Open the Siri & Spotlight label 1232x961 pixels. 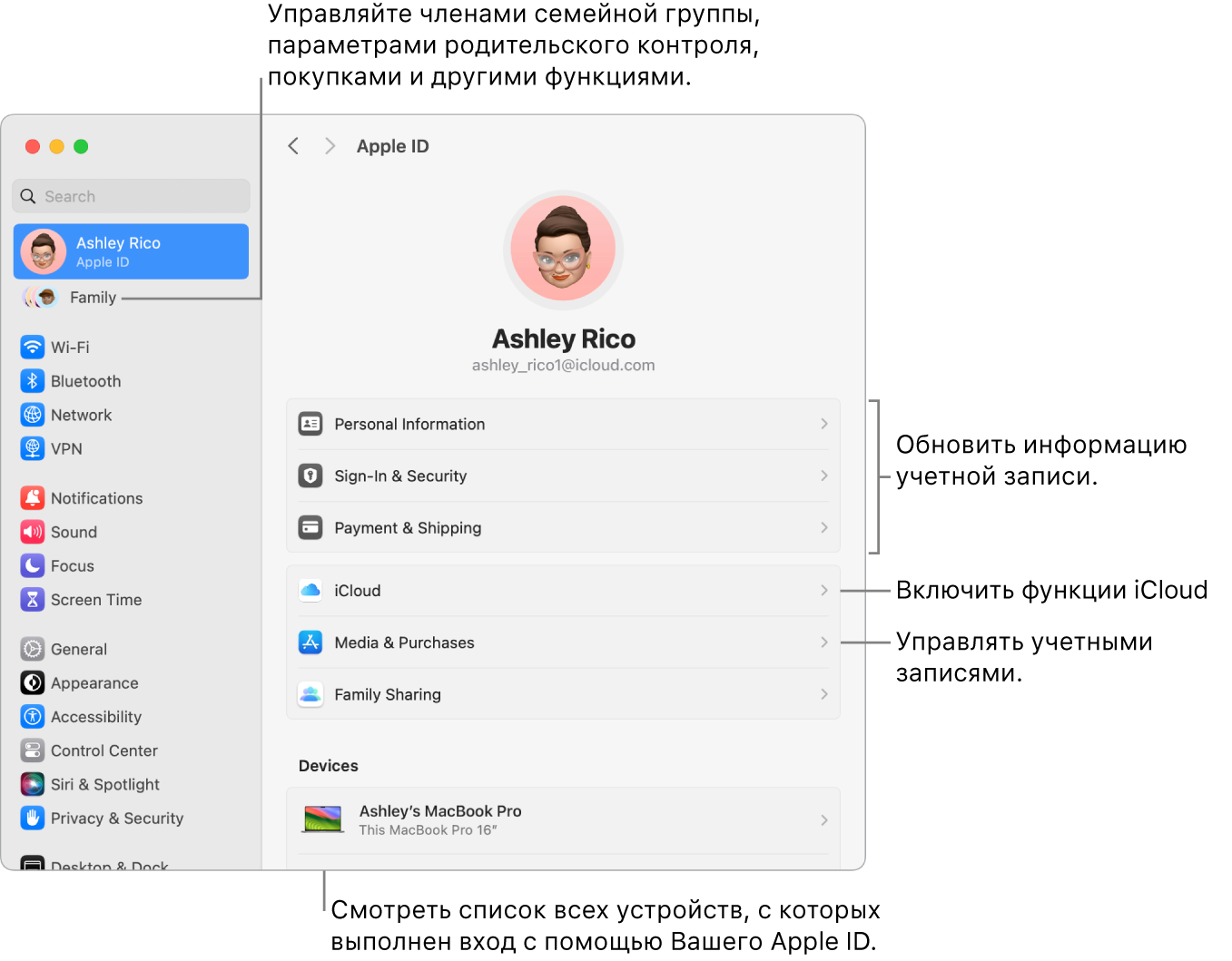(x=105, y=784)
